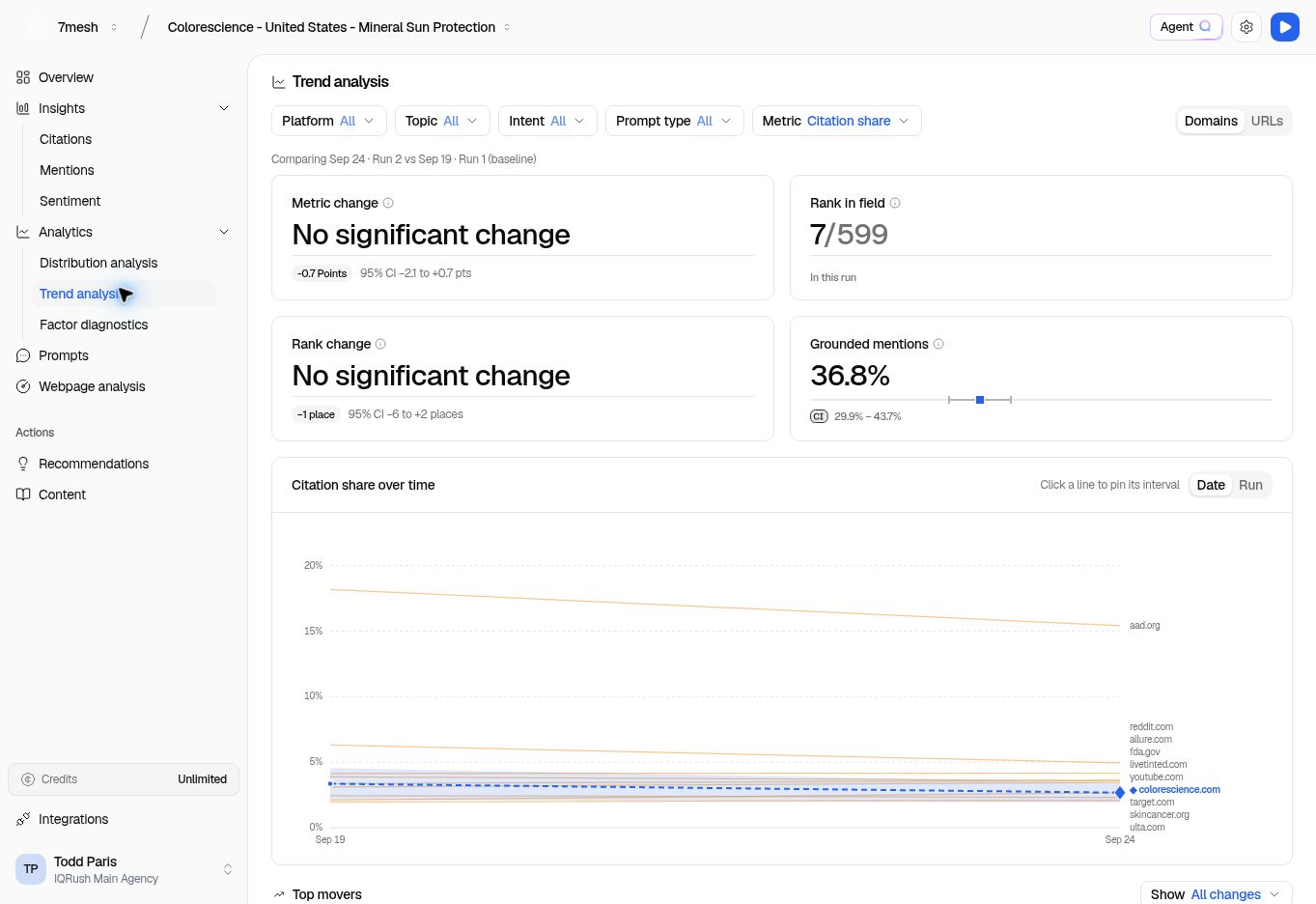Click the Overview grid icon
The image size is (1316, 904).
coord(23,77)
